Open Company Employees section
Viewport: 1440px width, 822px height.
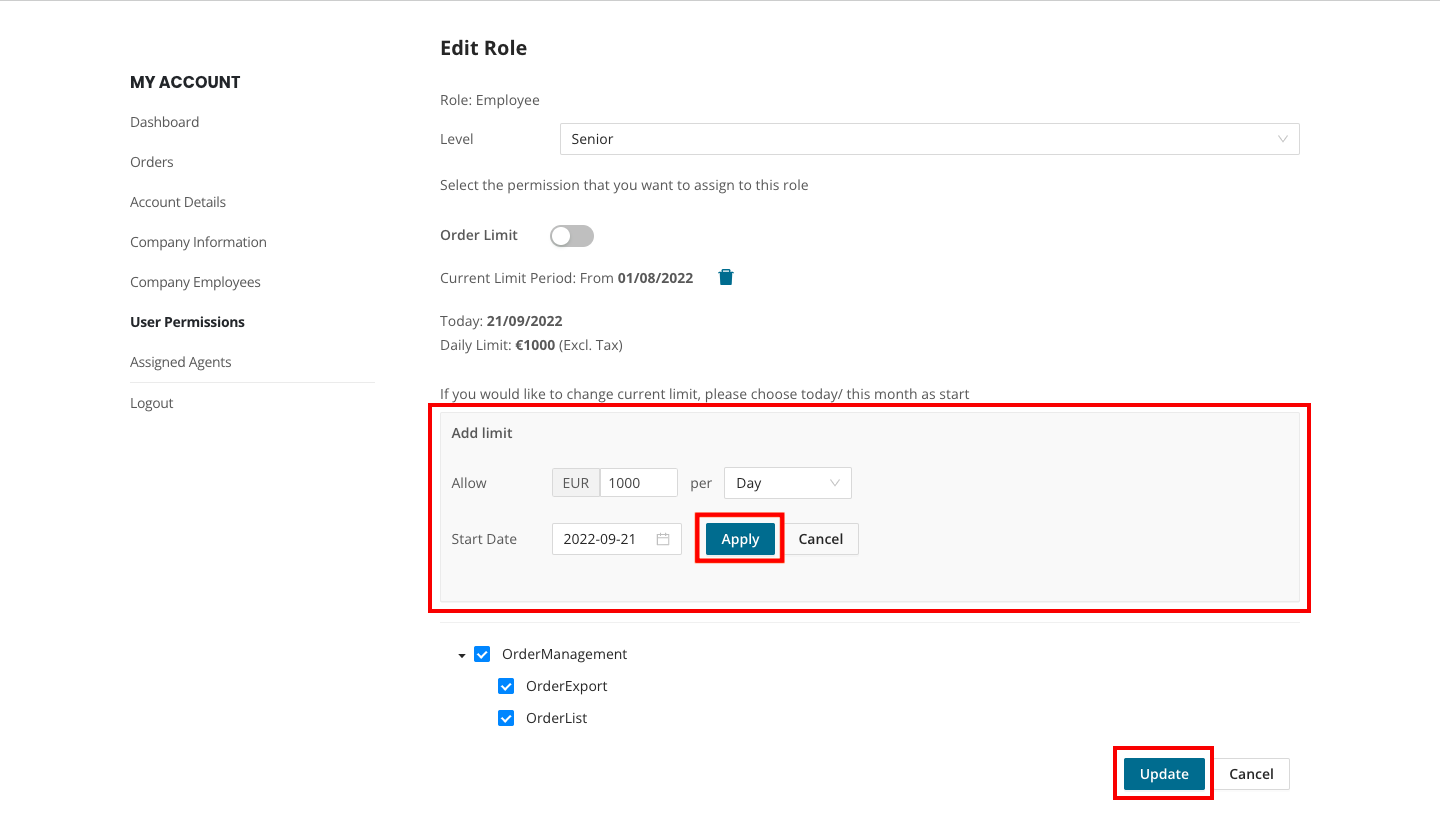[x=195, y=282]
